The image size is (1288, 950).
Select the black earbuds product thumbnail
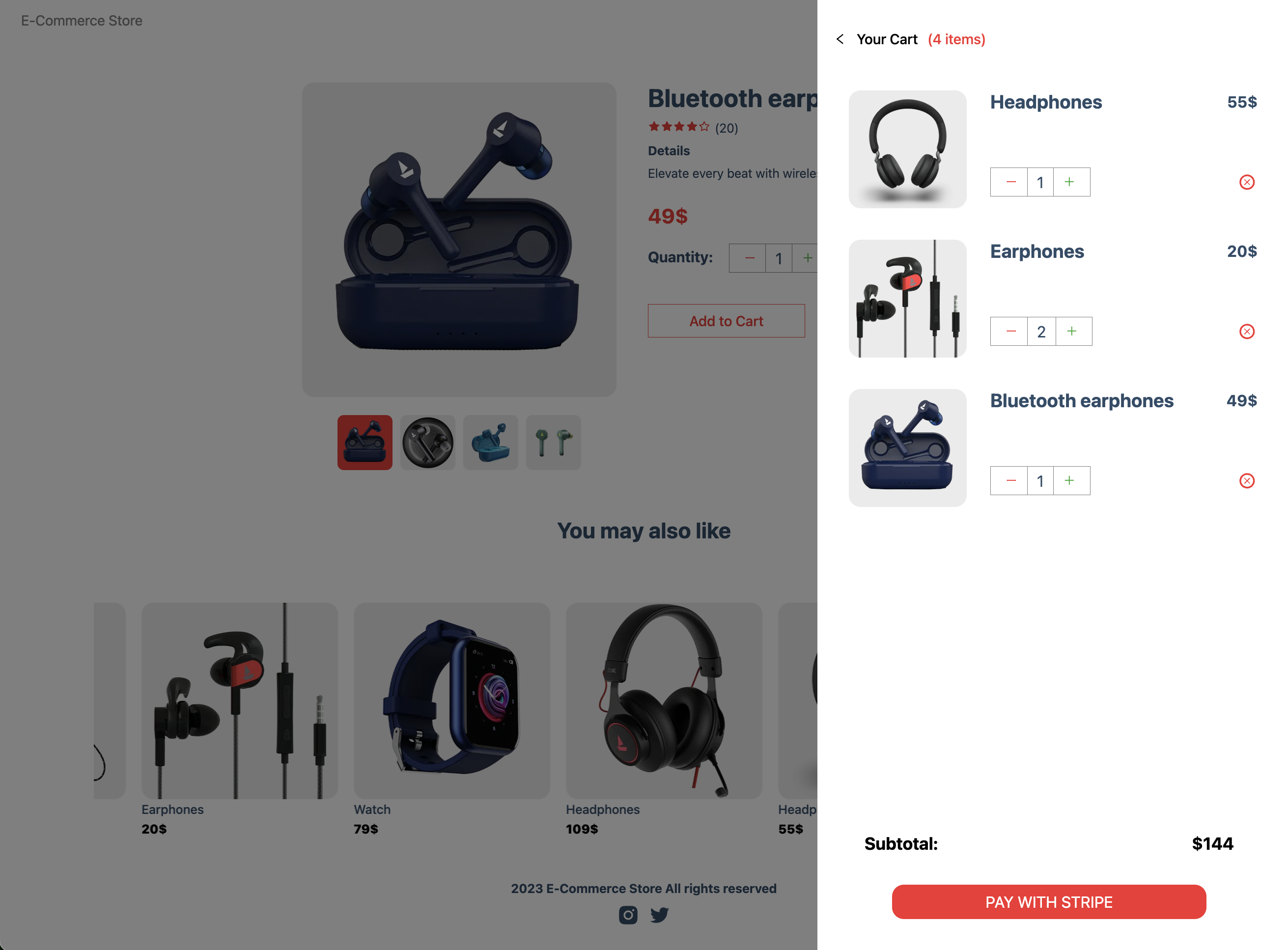(x=428, y=442)
